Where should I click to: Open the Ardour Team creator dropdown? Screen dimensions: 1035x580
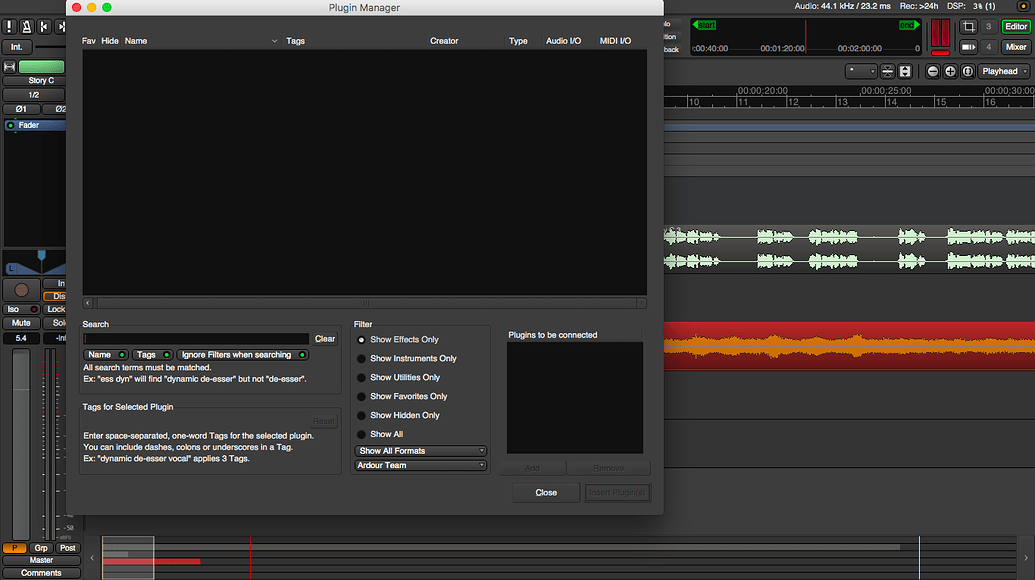click(421, 465)
